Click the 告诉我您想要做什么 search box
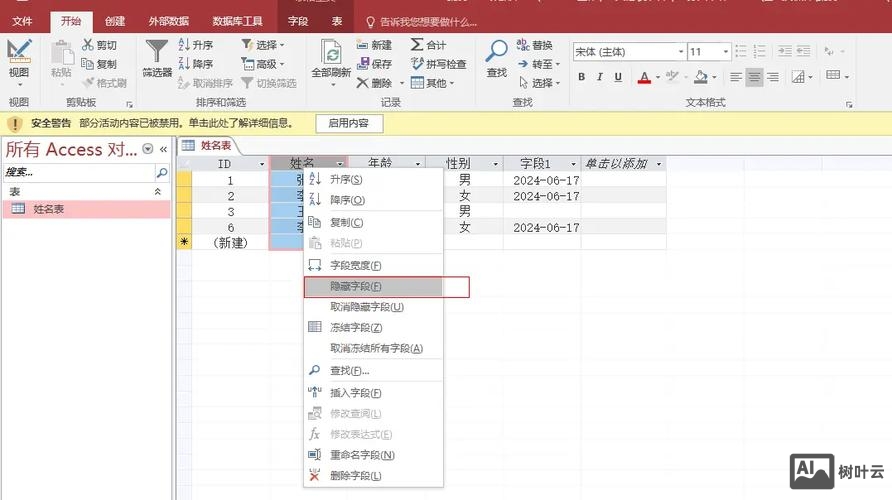The height and width of the screenshot is (500, 892). click(x=421, y=22)
